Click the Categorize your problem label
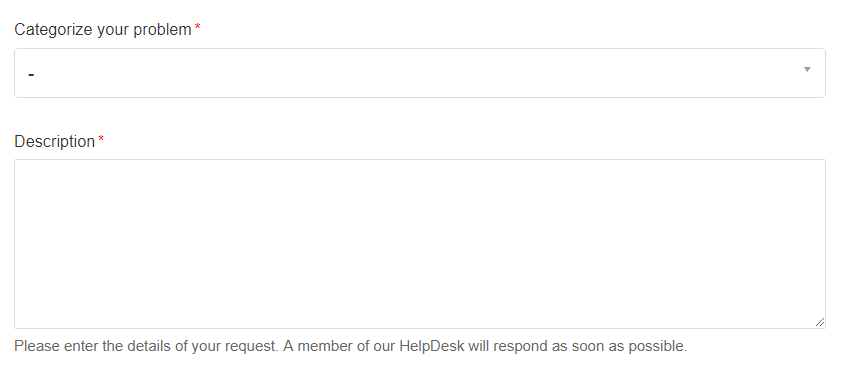Screen dimensions: 844x376 pyautogui.click(x=103, y=30)
